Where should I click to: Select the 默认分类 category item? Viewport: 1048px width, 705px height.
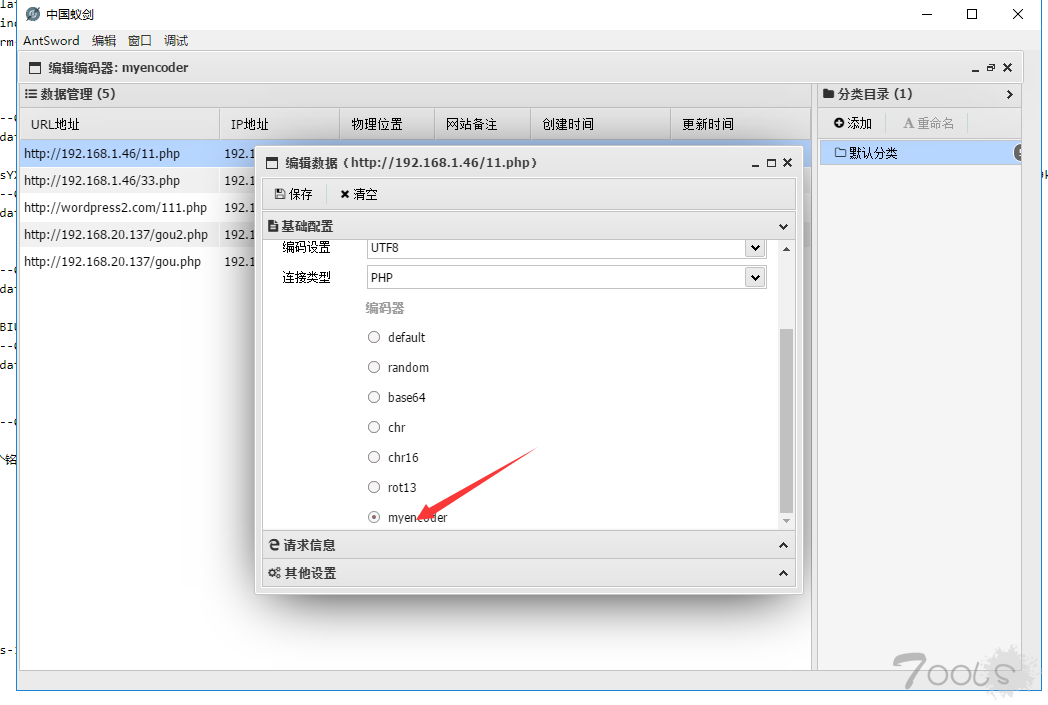pyautogui.click(x=920, y=153)
